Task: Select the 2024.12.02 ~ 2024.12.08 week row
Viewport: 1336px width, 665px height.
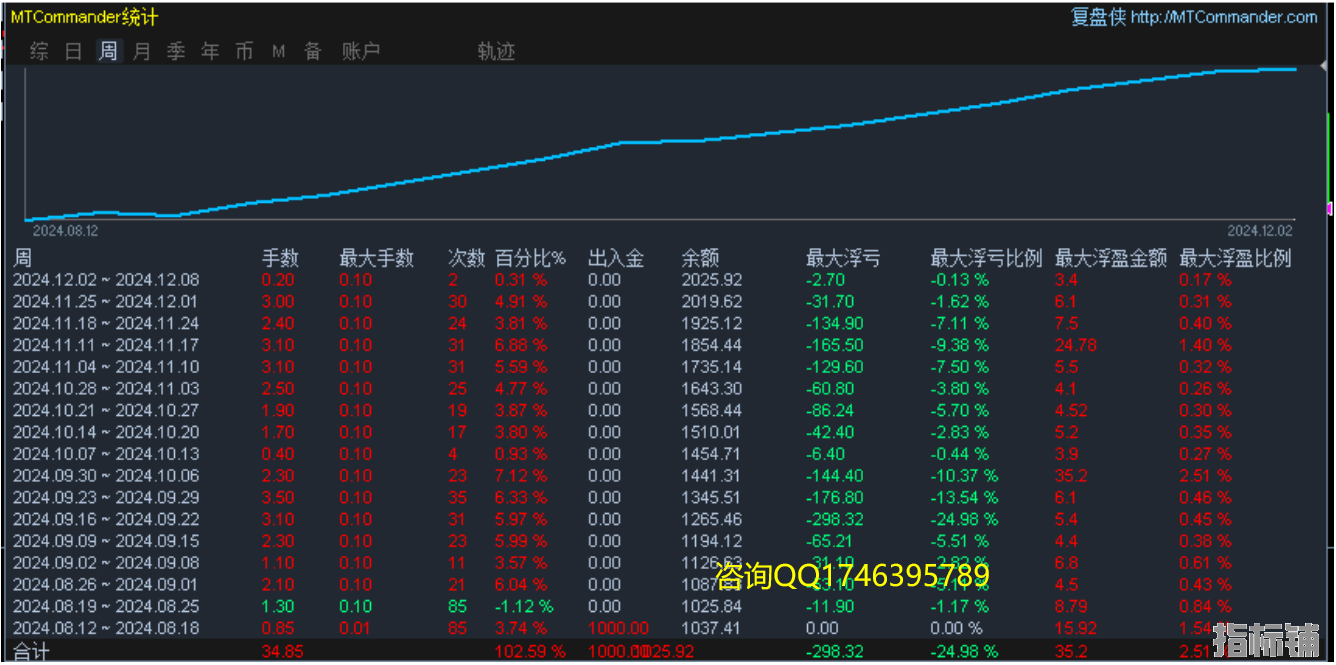Action: tap(106, 280)
